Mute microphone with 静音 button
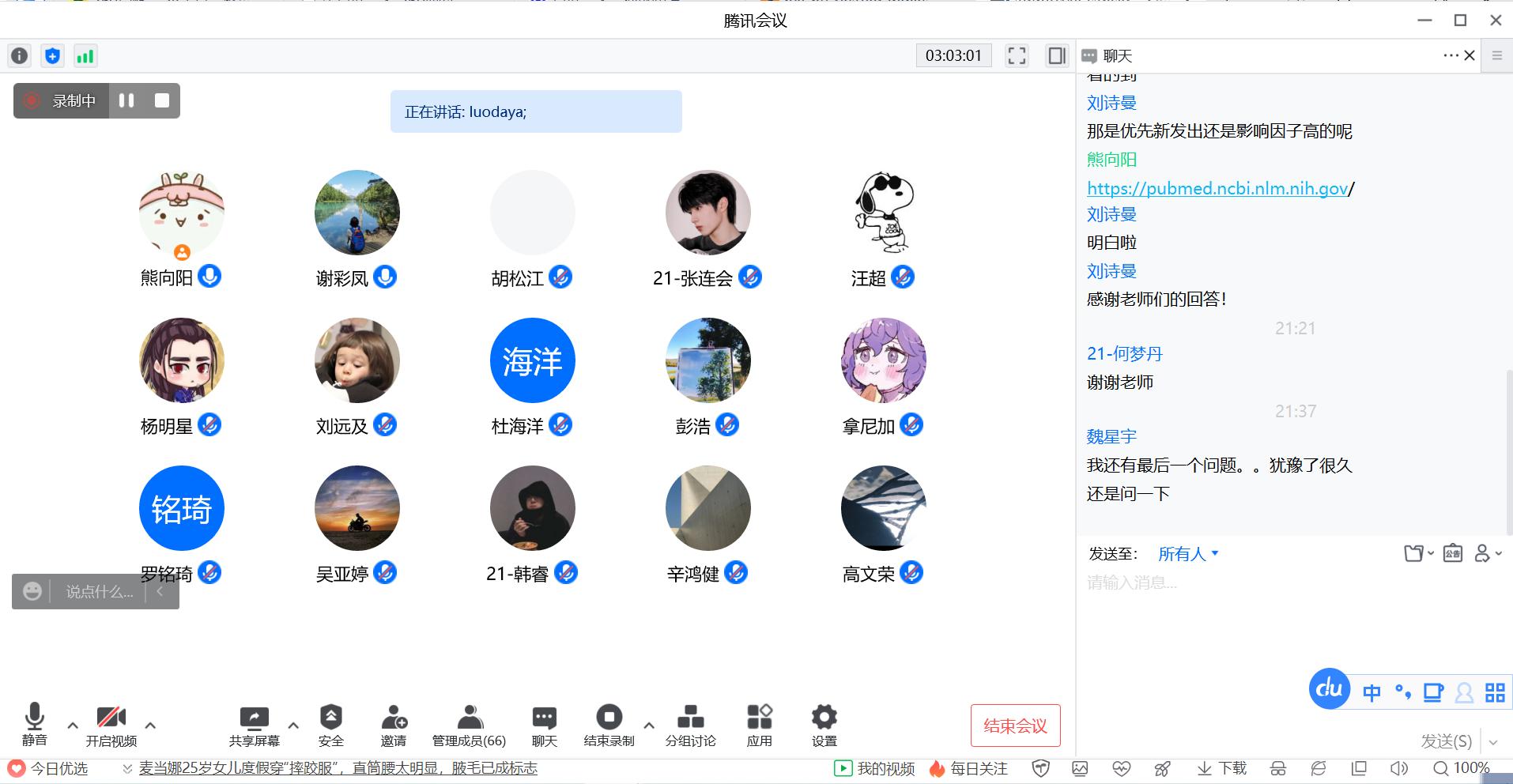Image resolution: width=1513 pixels, height=784 pixels. click(34, 718)
